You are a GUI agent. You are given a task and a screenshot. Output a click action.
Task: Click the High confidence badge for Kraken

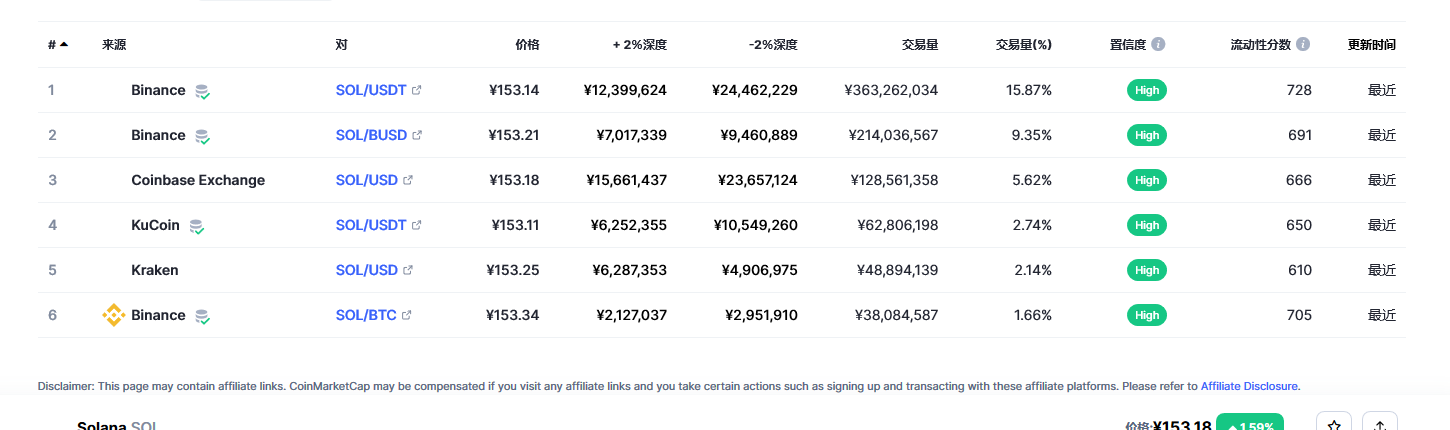coord(1147,270)
